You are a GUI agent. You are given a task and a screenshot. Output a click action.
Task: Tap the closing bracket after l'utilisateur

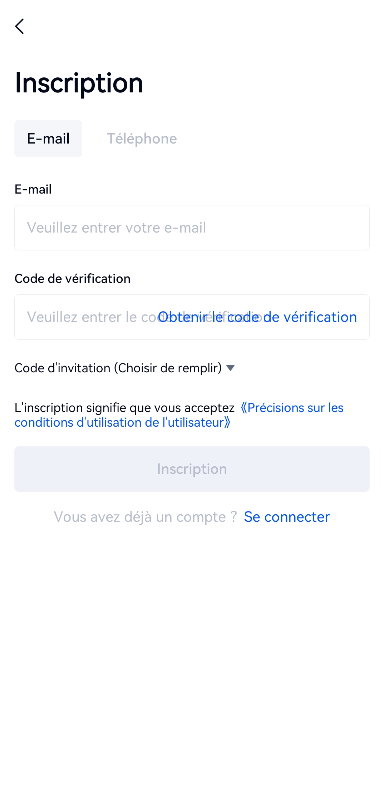tap(227, 423)
